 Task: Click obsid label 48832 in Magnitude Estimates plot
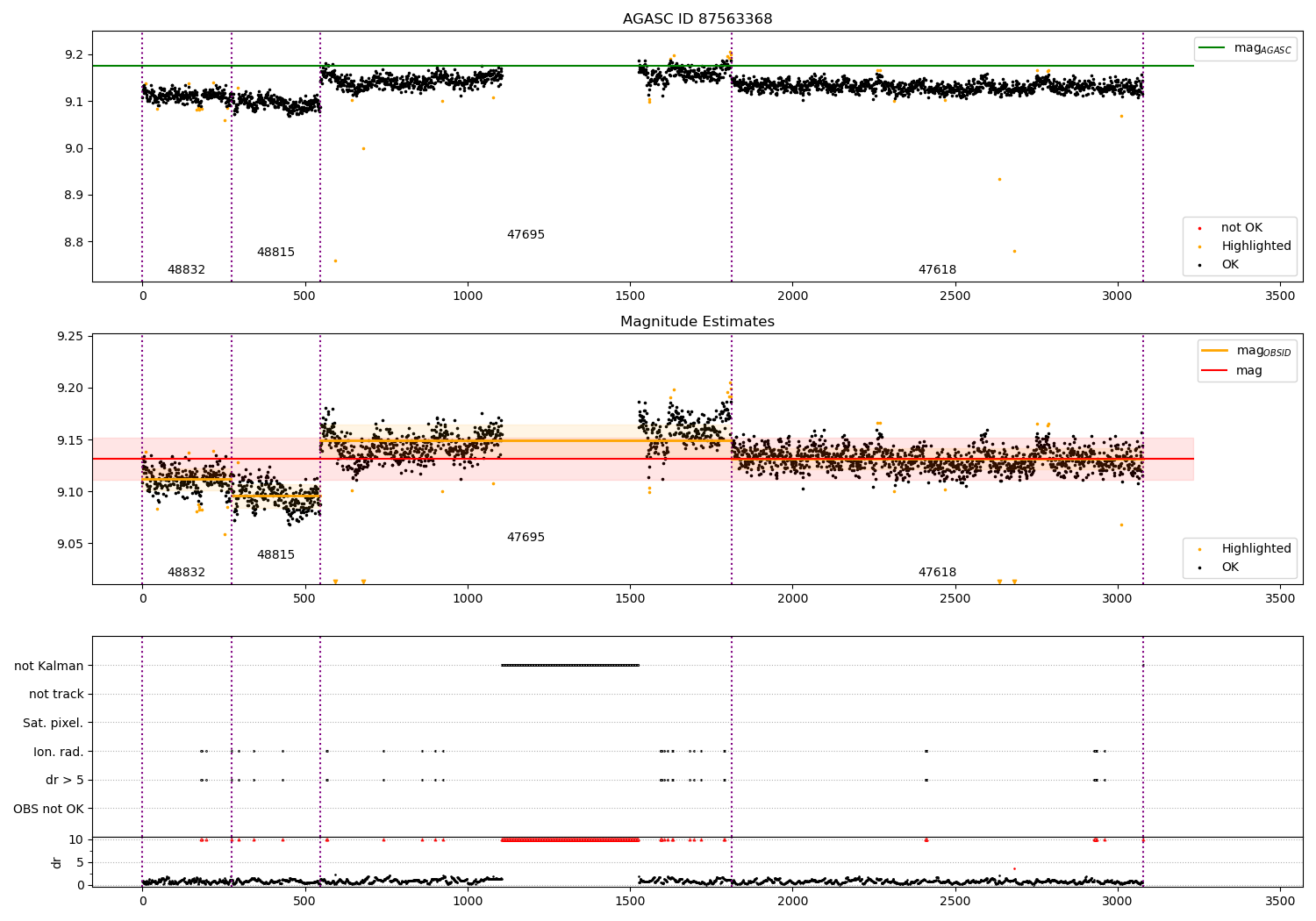186,573
